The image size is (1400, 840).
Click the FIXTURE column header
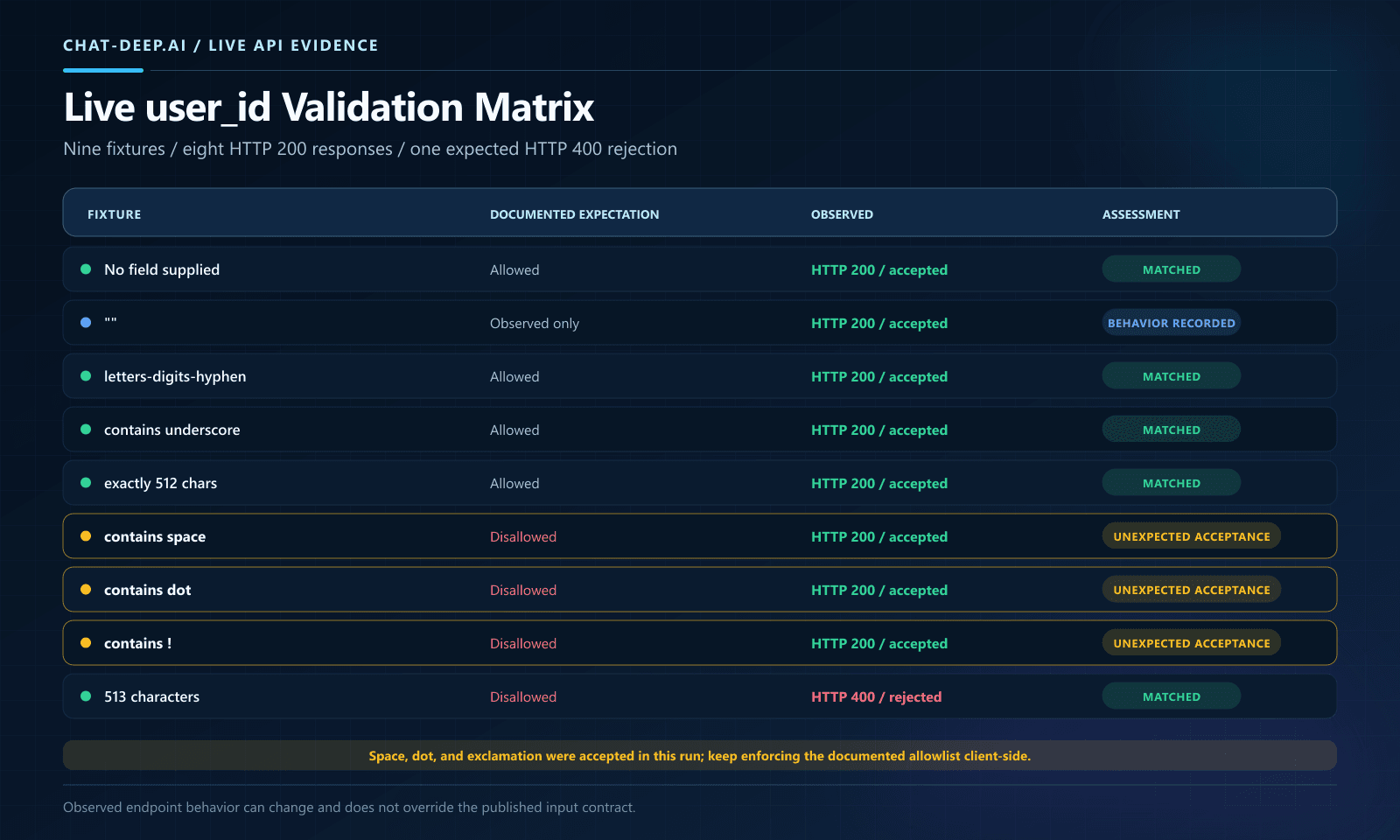[114, 214]
